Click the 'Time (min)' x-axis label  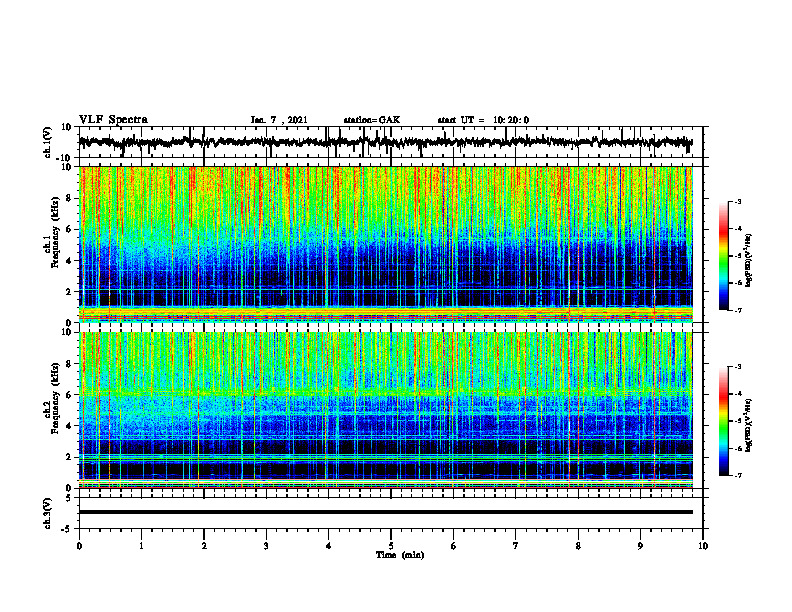[400, 555]
